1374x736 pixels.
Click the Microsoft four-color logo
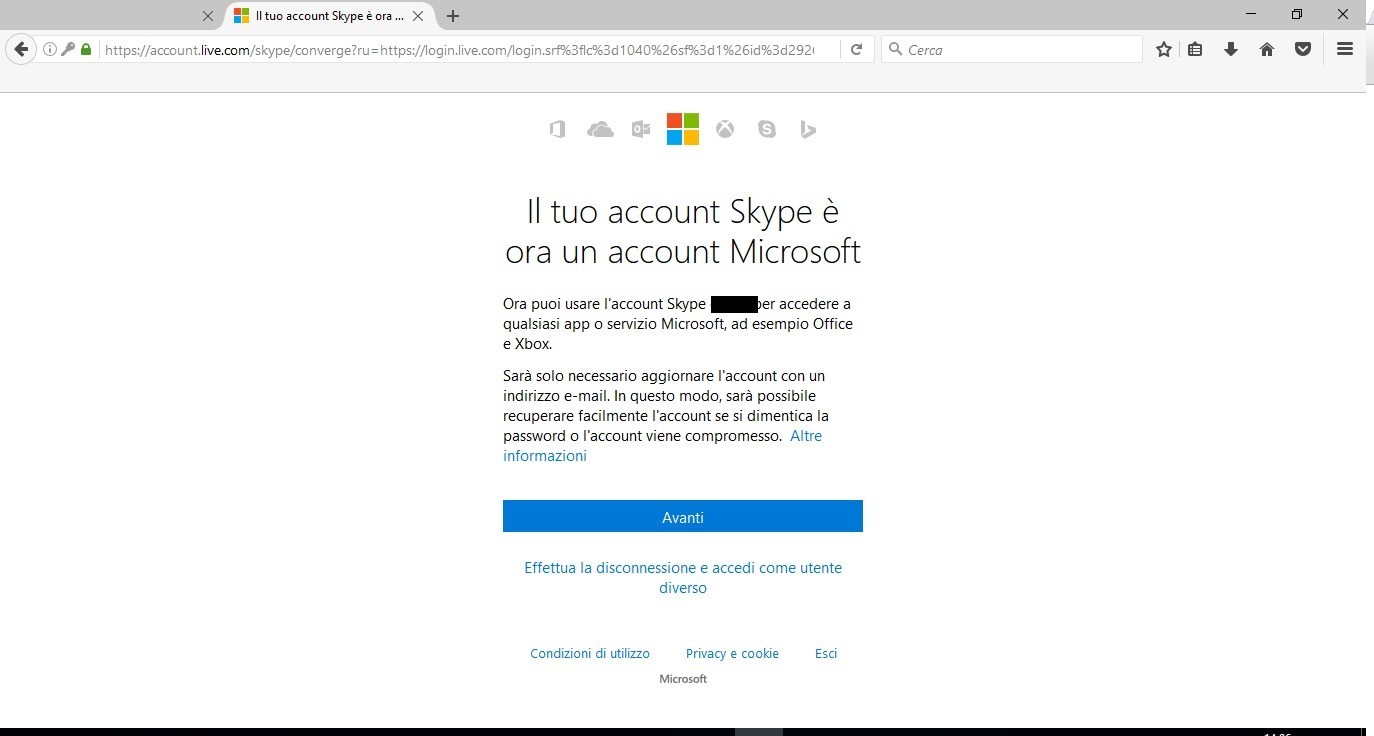point(683,129)
